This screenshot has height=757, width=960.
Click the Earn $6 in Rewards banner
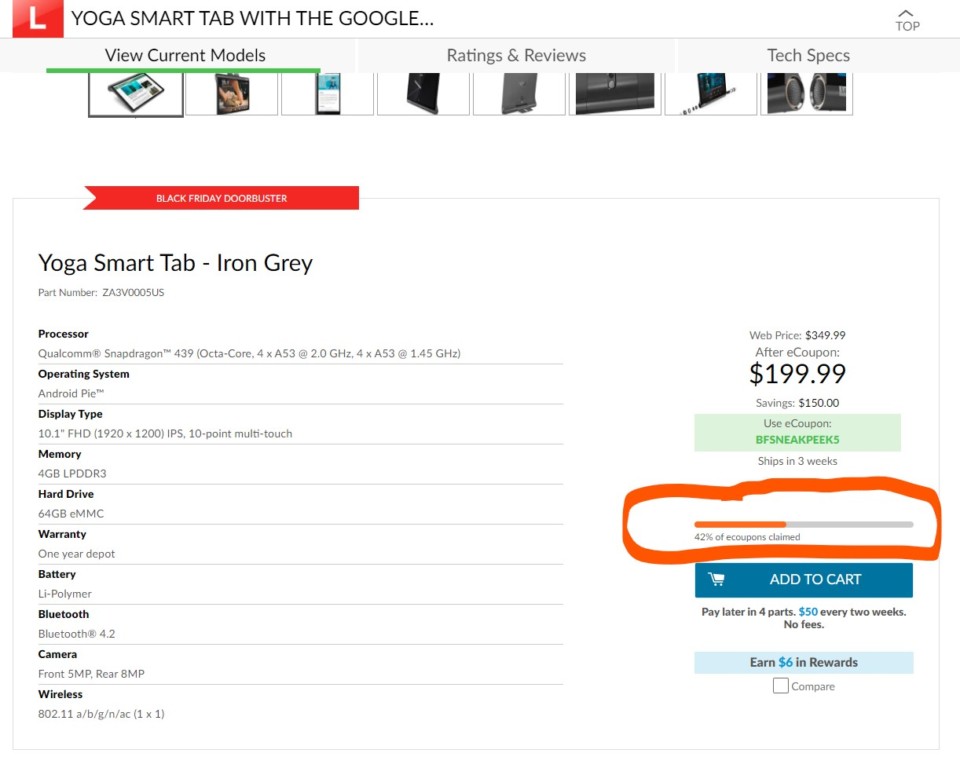(x=803, y=662)
